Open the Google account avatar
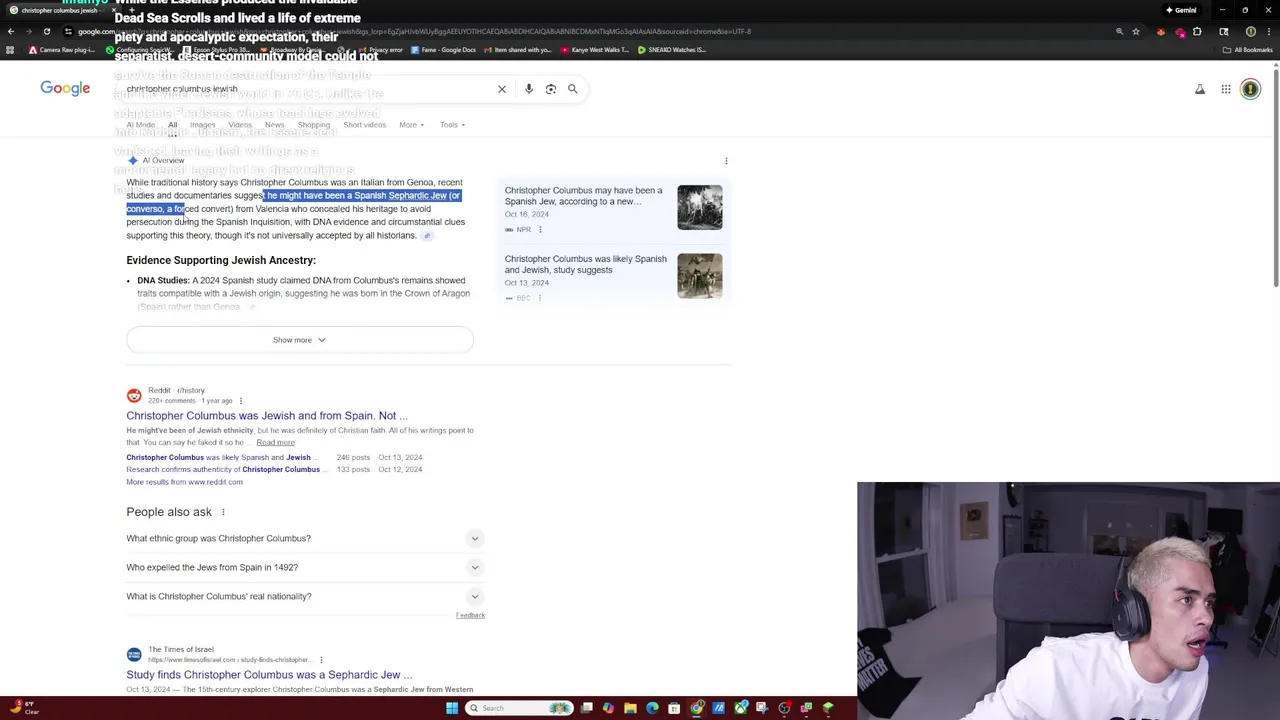Image resolution: width=1280 pixels, height=720 pixels. (x=1250, y=89)
